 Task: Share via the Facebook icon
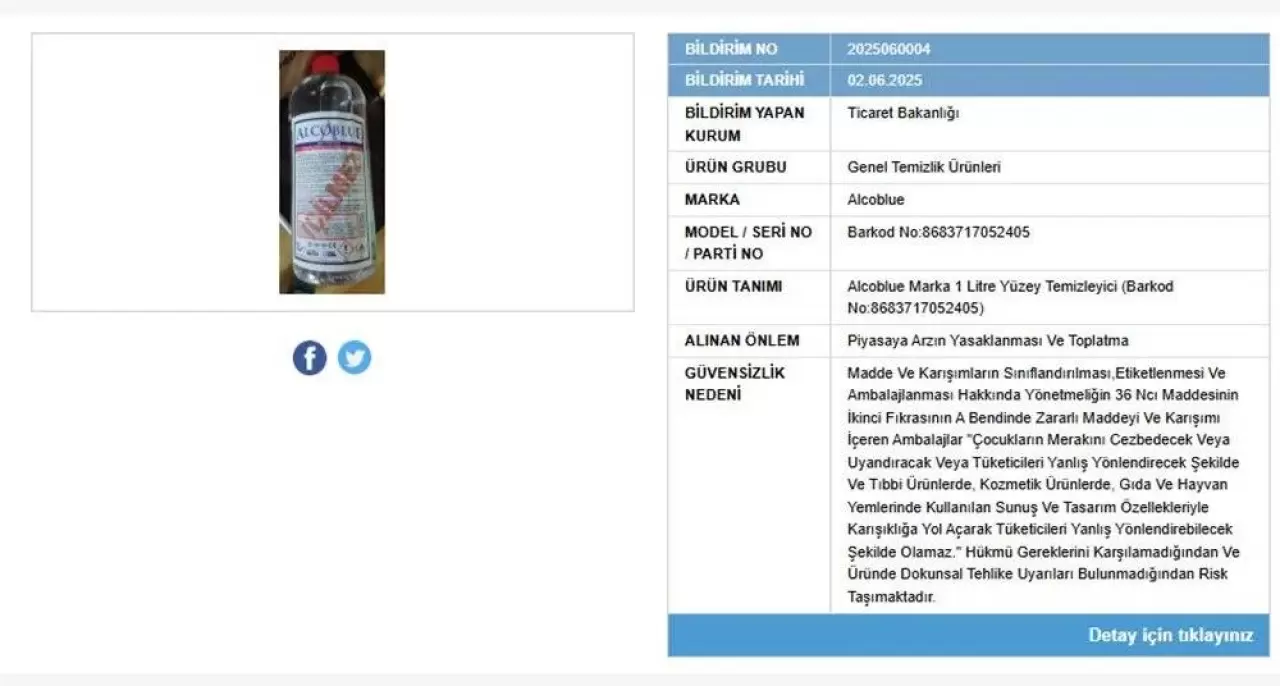pos(310,357)
